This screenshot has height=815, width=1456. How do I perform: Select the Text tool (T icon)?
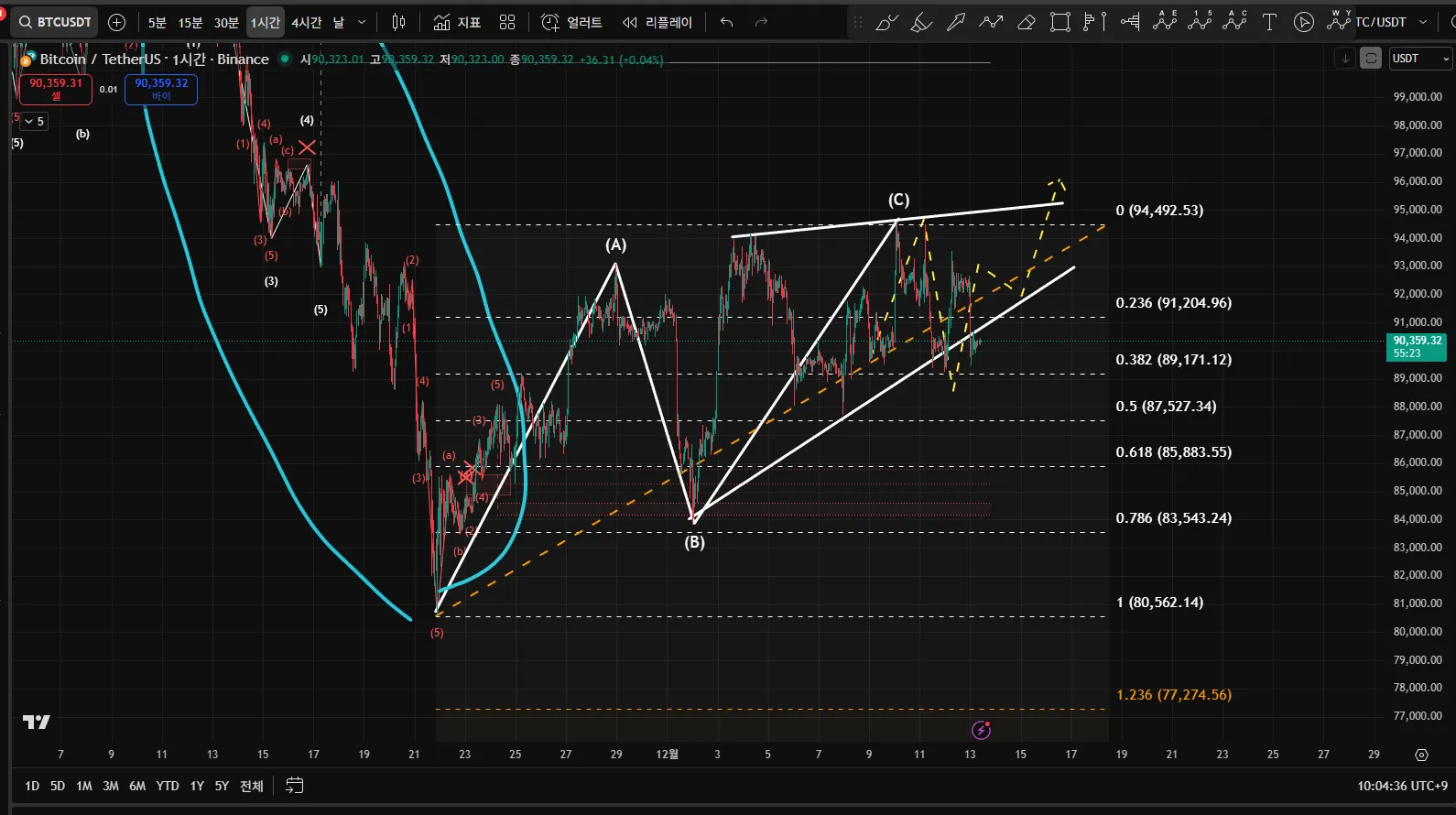pos(1269,22)
